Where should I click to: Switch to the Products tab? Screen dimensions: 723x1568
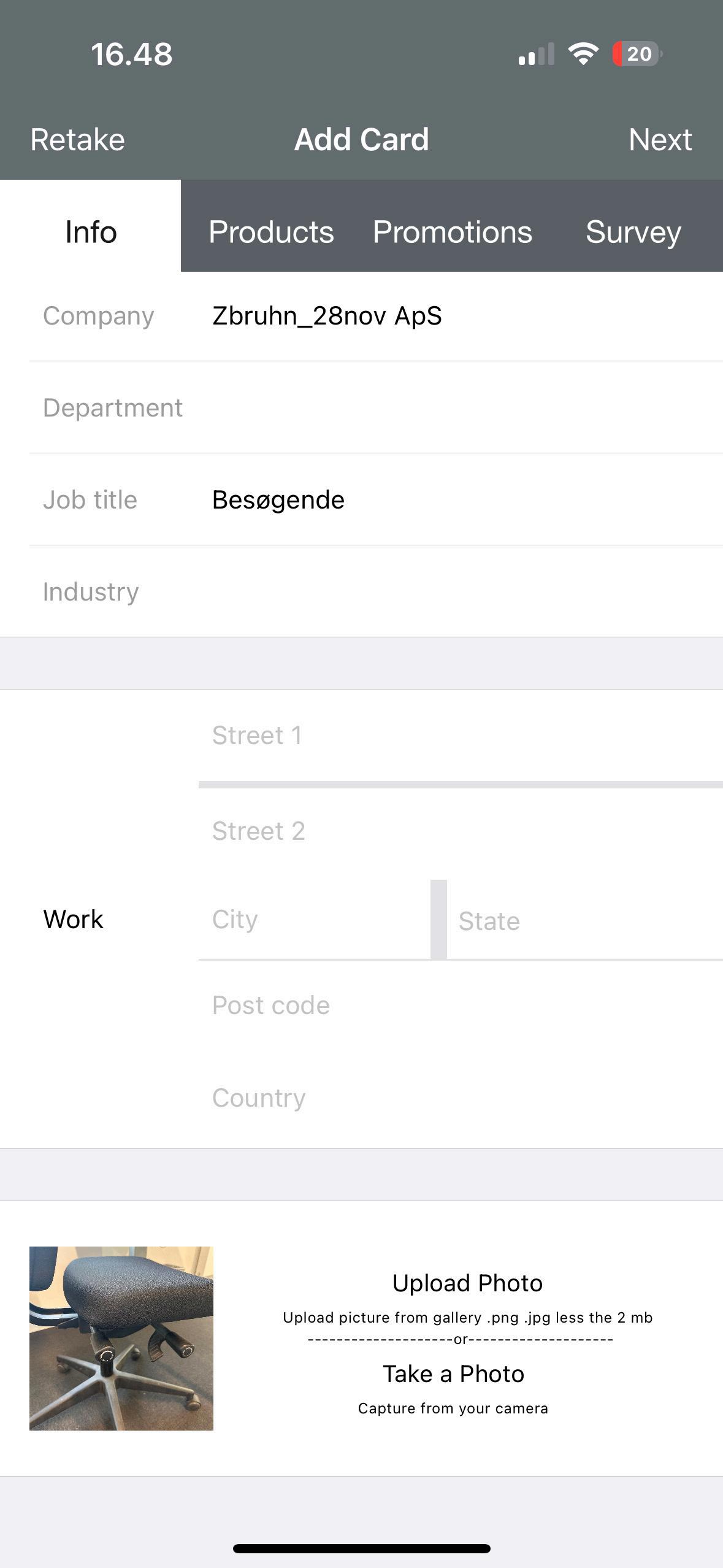[271, 232]
